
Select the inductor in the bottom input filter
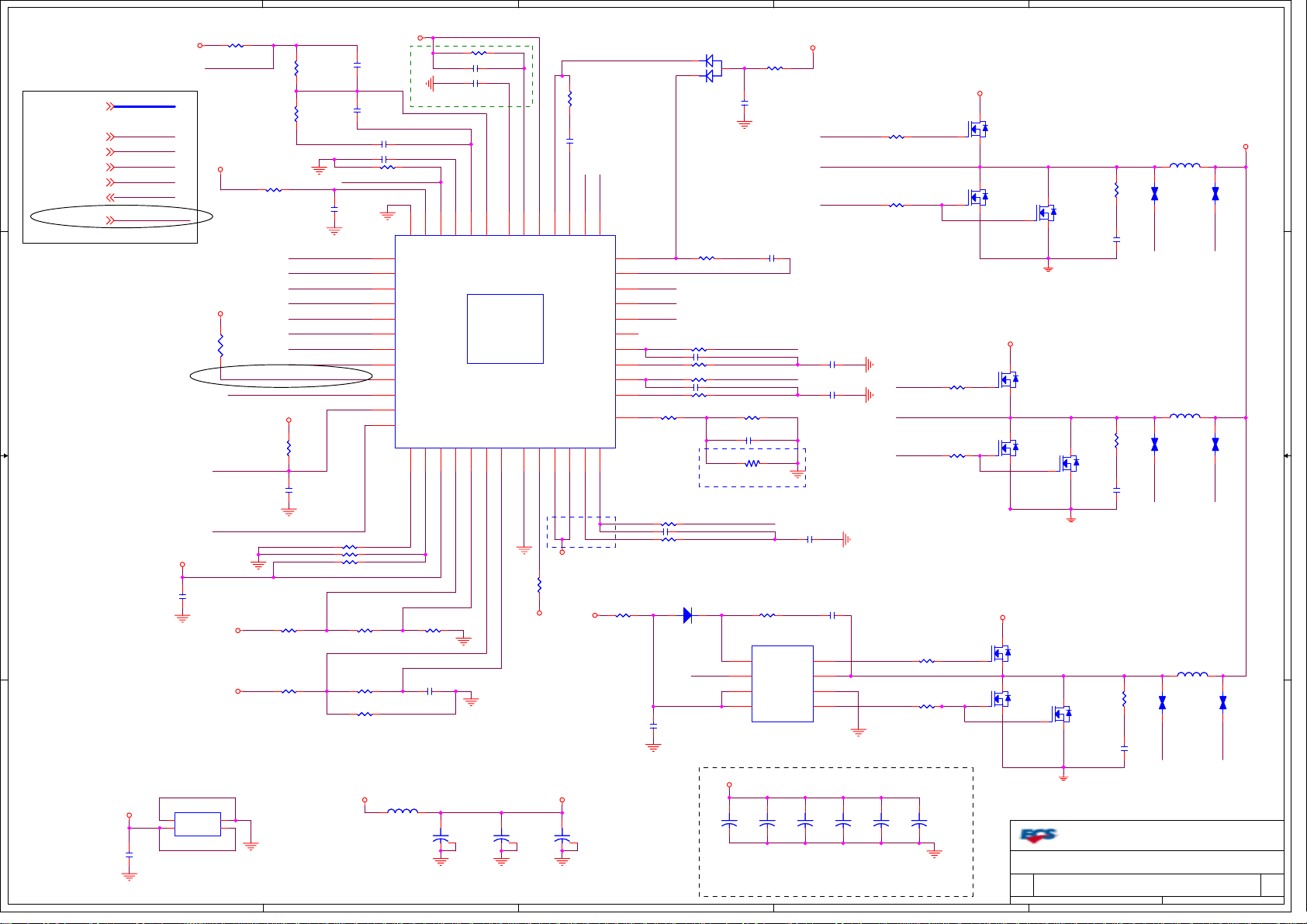tap(403, 812)
